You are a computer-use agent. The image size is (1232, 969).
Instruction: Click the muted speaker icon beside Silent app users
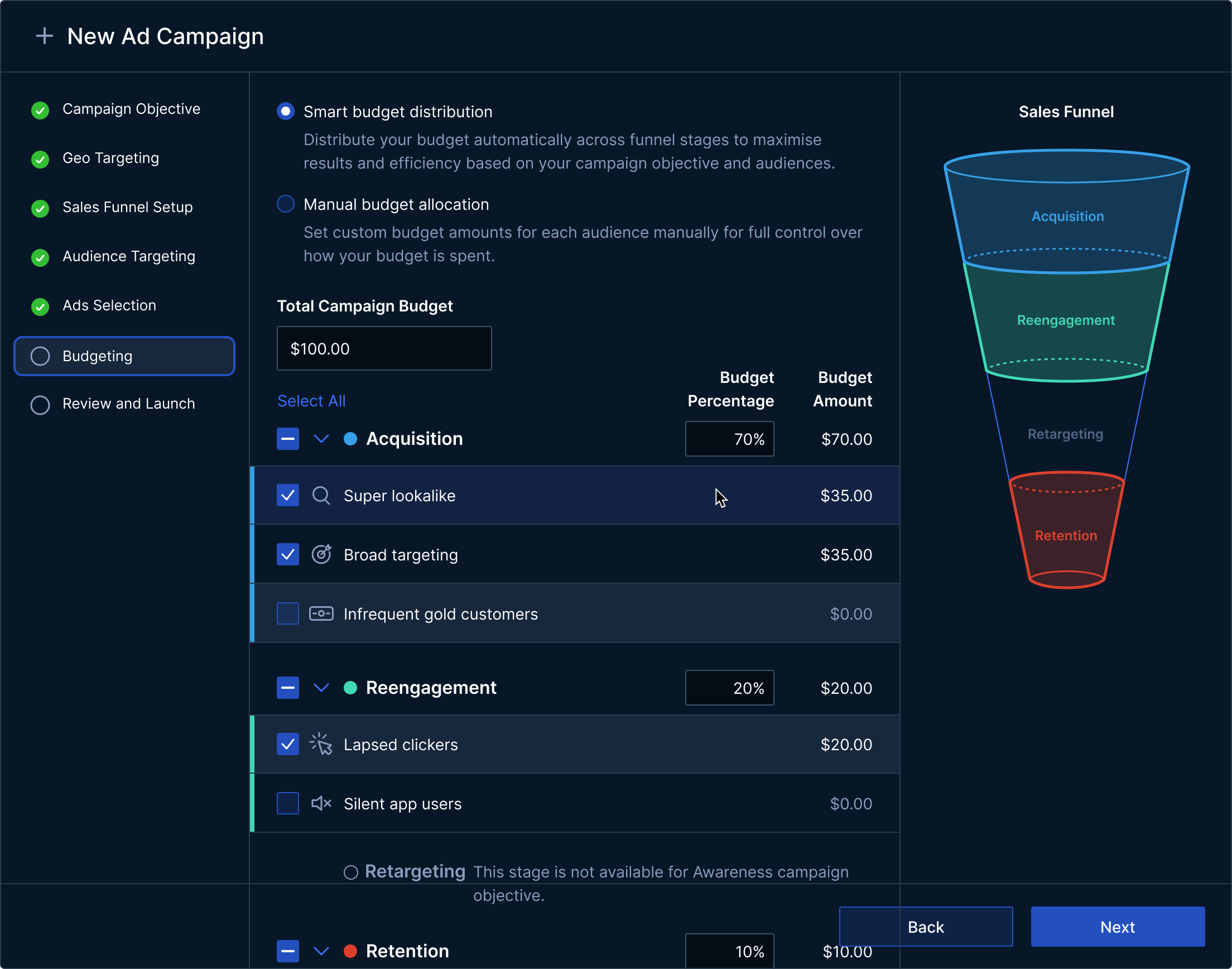coord(321,803)
